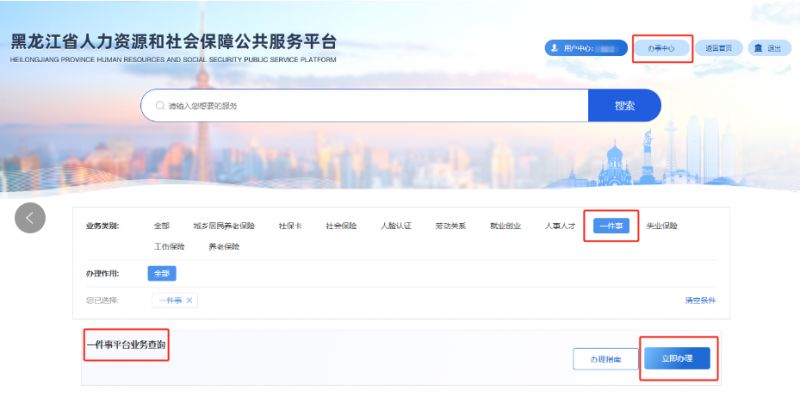The width and height of the screenshot is (800, 403).
Task: Switch to 就业创业 category
Action: (x=505, y=226)
